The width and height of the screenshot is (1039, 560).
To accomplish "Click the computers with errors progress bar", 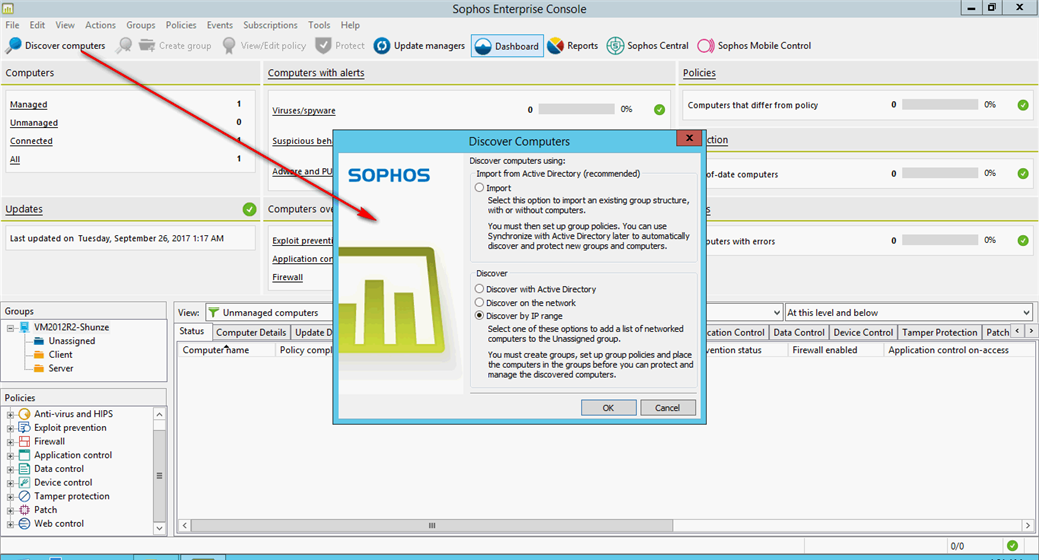I will pyautogui.click(x=940, y=241).
